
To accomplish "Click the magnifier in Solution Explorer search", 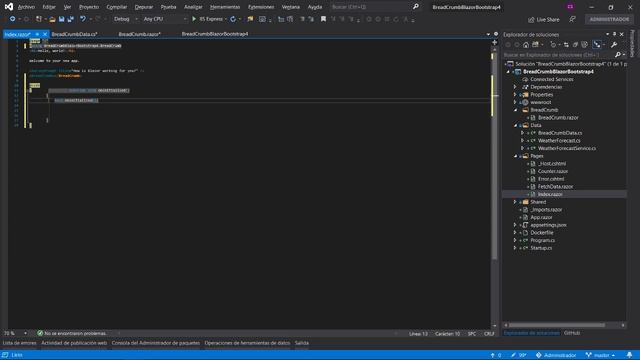I will tap(618, 55).
